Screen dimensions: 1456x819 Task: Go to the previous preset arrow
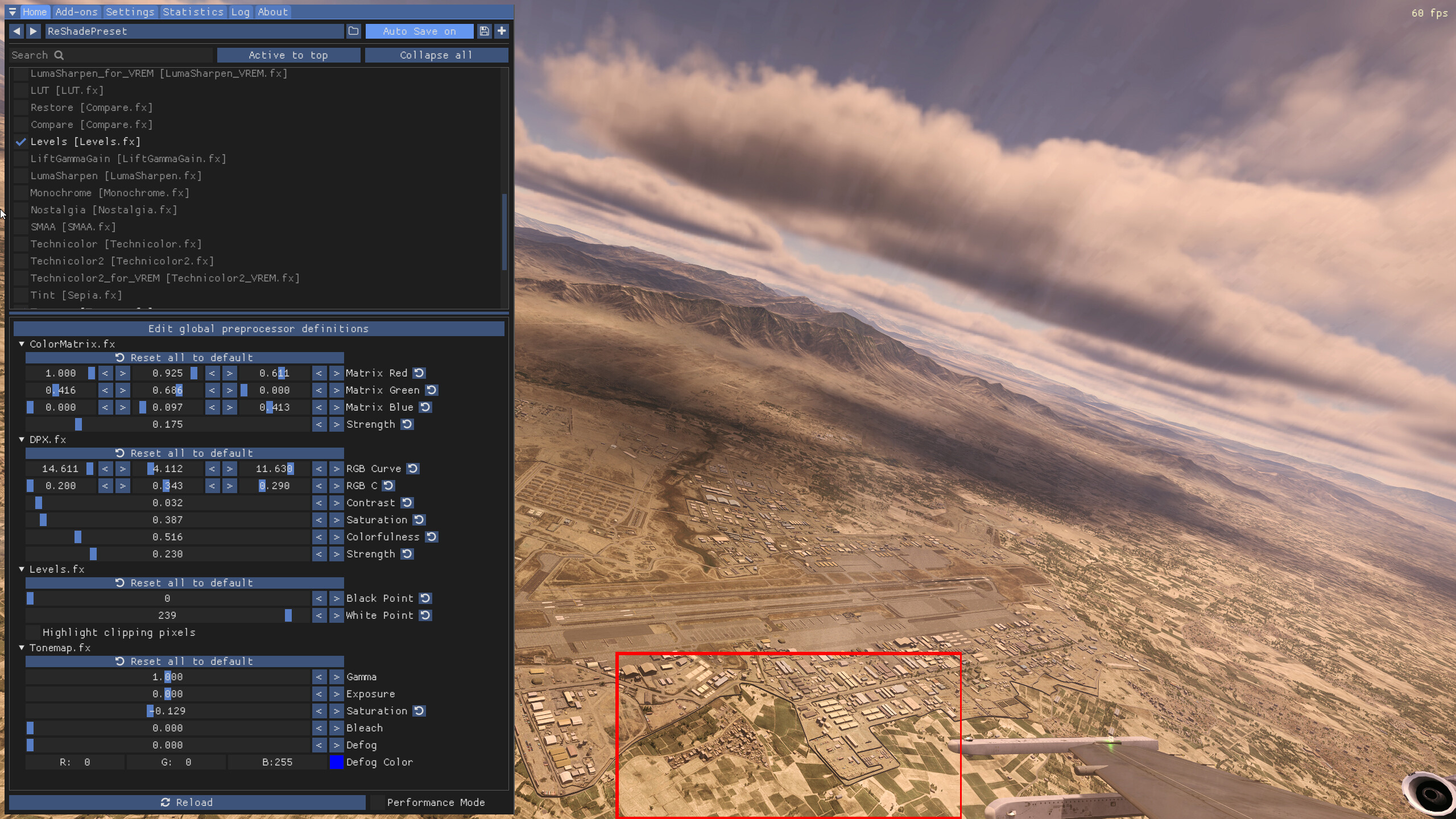tap(16, 31)
